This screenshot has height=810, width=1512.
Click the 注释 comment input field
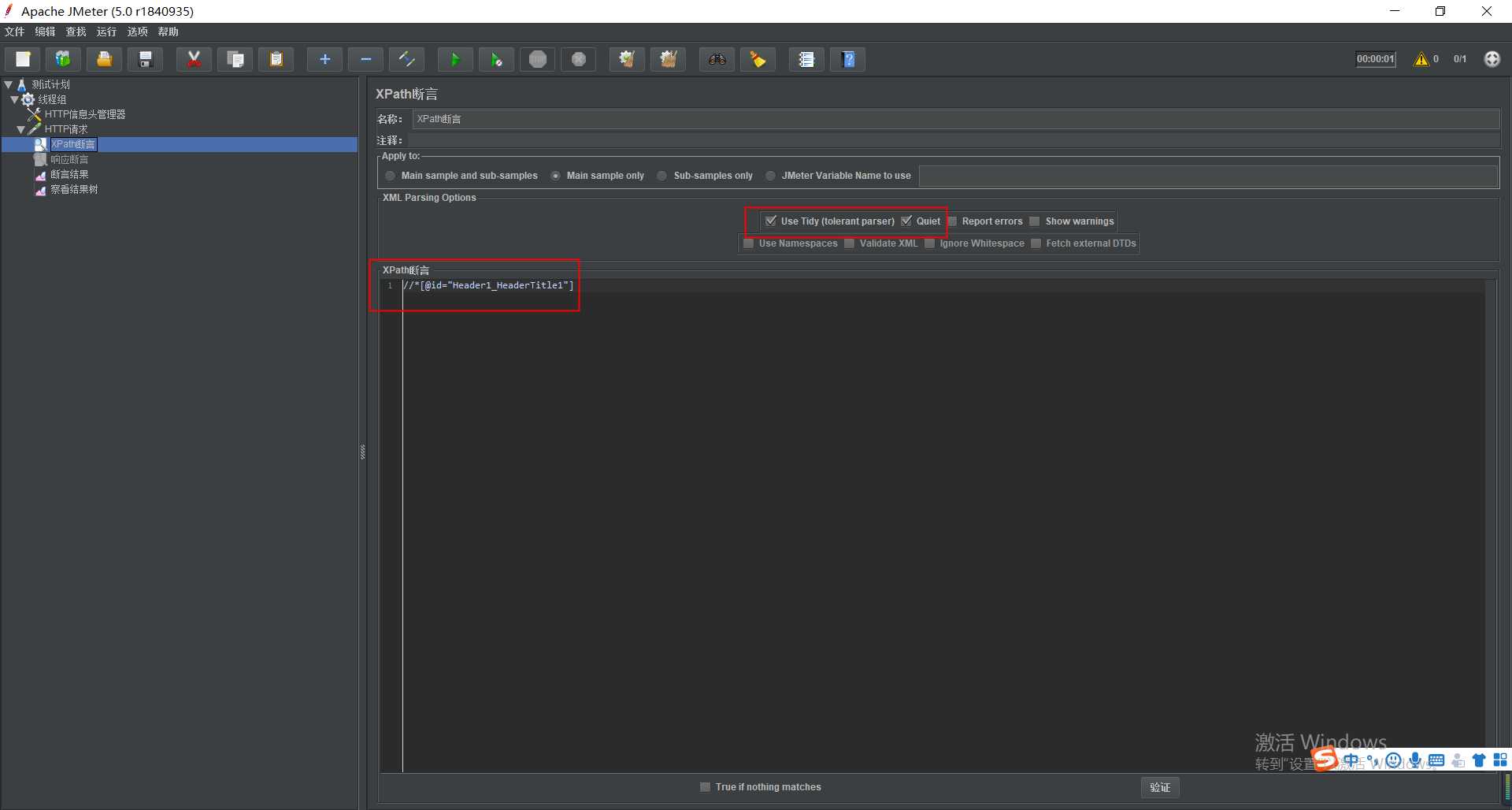click(x=953, y=140)
